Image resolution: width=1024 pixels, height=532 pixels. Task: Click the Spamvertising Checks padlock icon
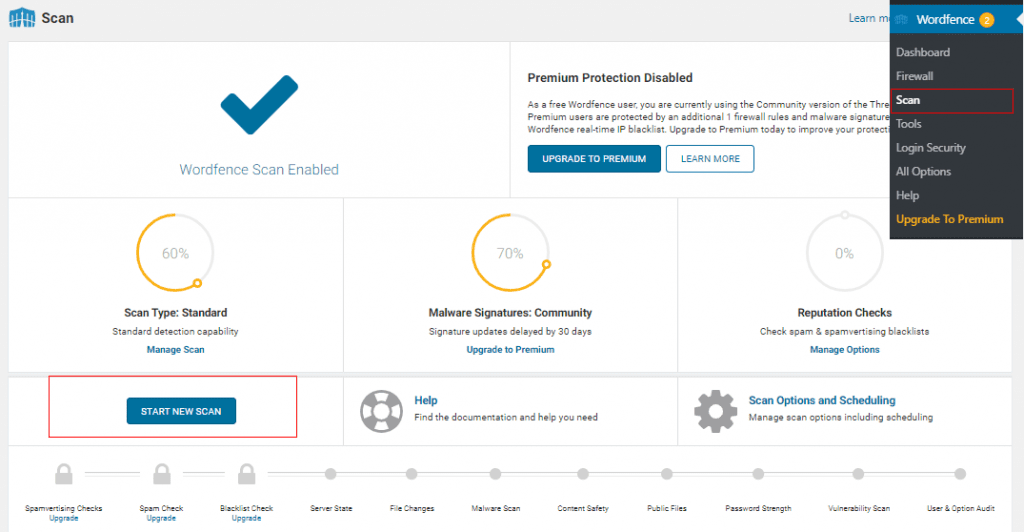[64, 474]
